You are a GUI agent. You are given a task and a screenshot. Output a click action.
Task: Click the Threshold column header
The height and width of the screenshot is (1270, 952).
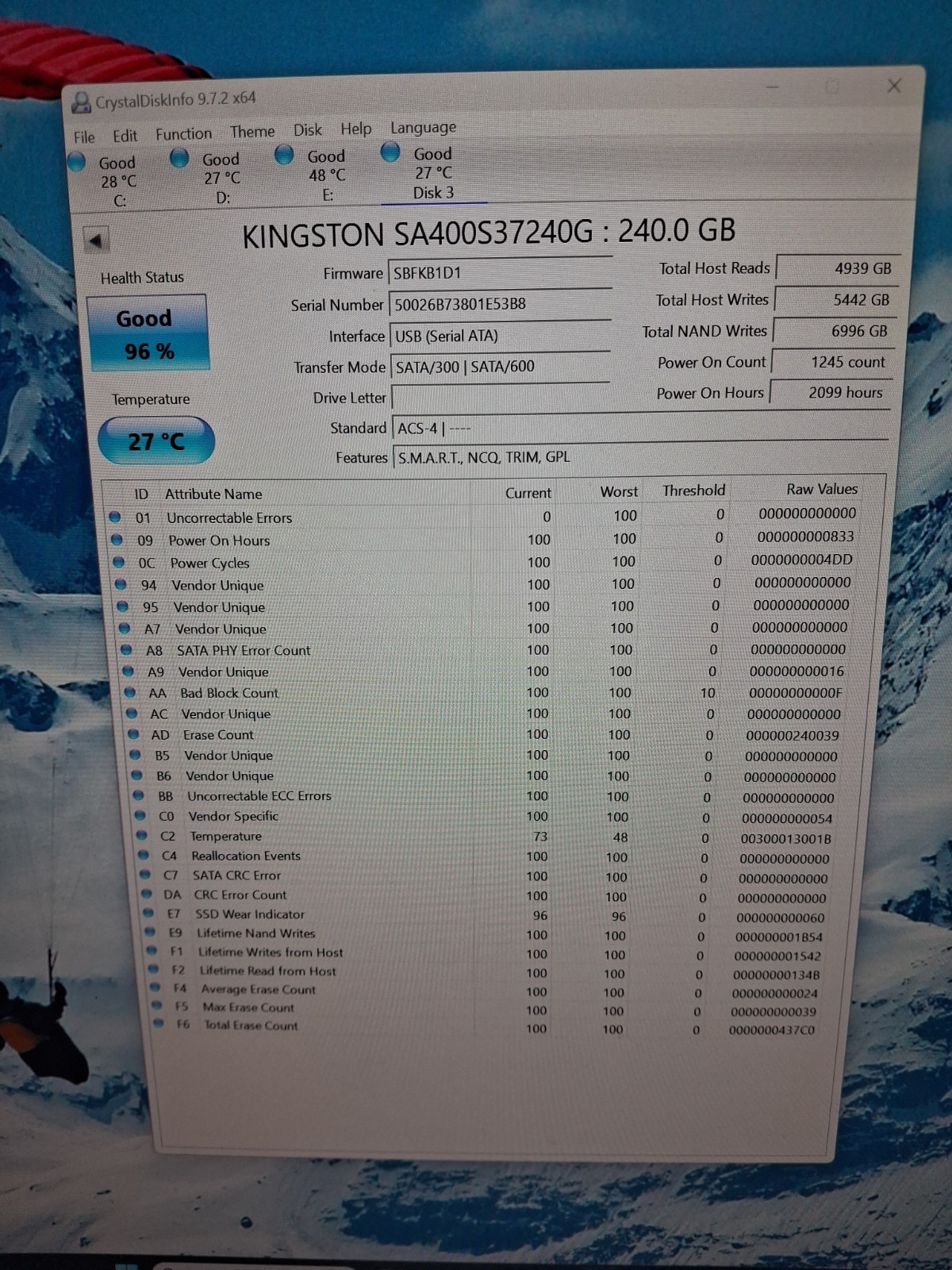(x=693, y=491)
